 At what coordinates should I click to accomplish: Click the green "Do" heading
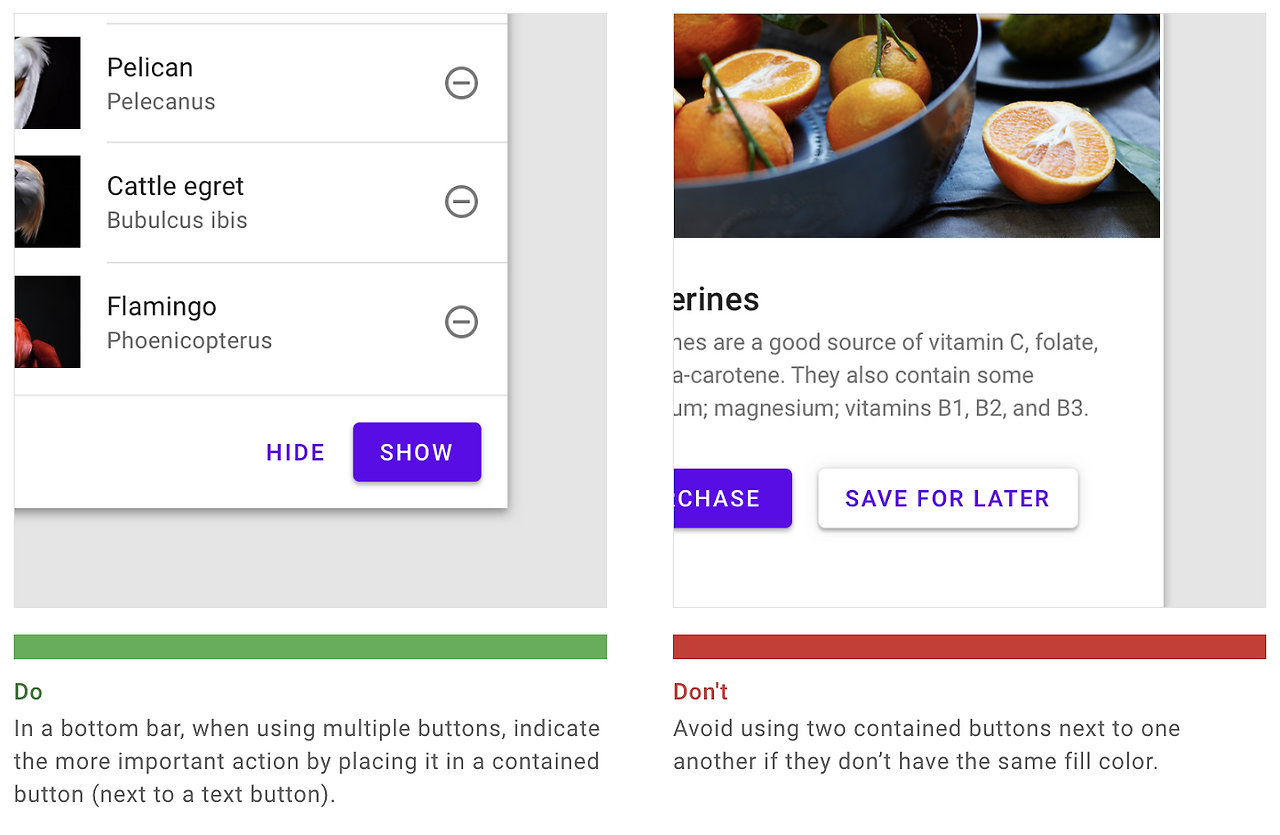pos(28,691)
